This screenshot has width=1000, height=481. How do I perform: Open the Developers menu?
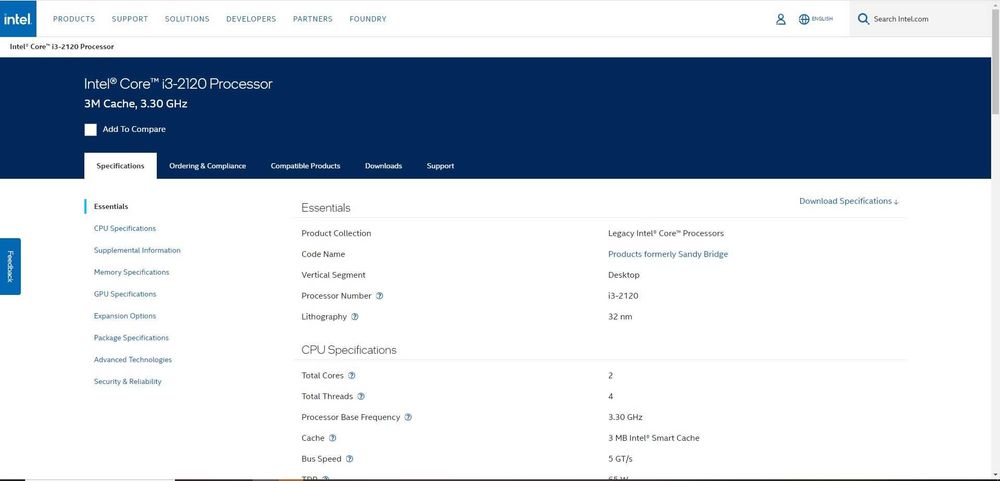coord(251,19)
